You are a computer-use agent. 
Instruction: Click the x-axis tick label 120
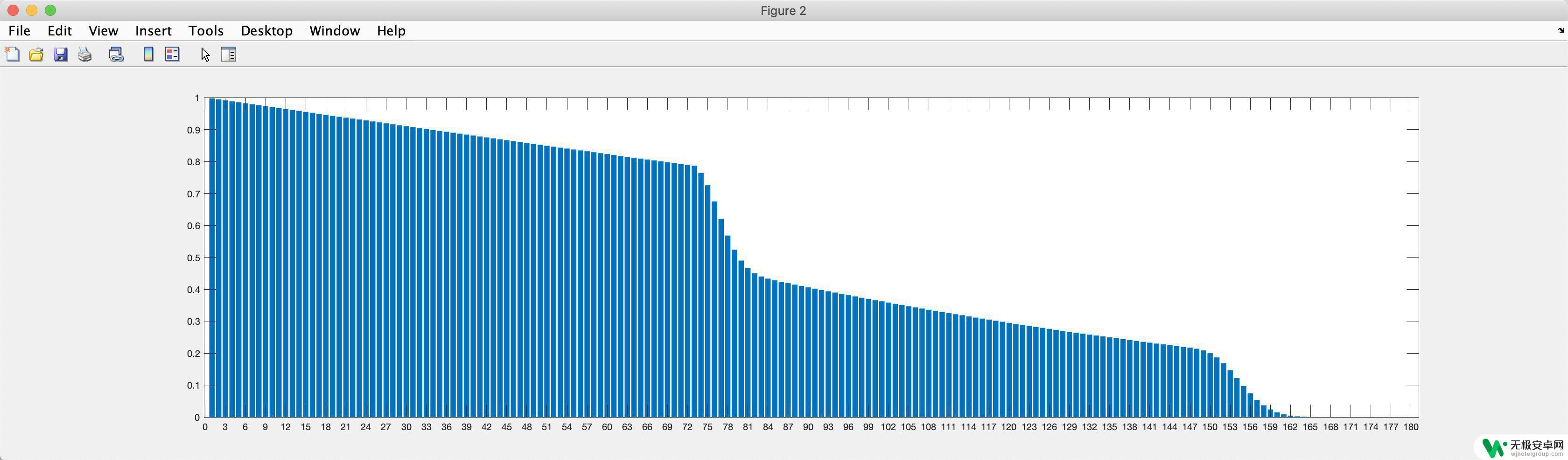[x=1008, y=427]
